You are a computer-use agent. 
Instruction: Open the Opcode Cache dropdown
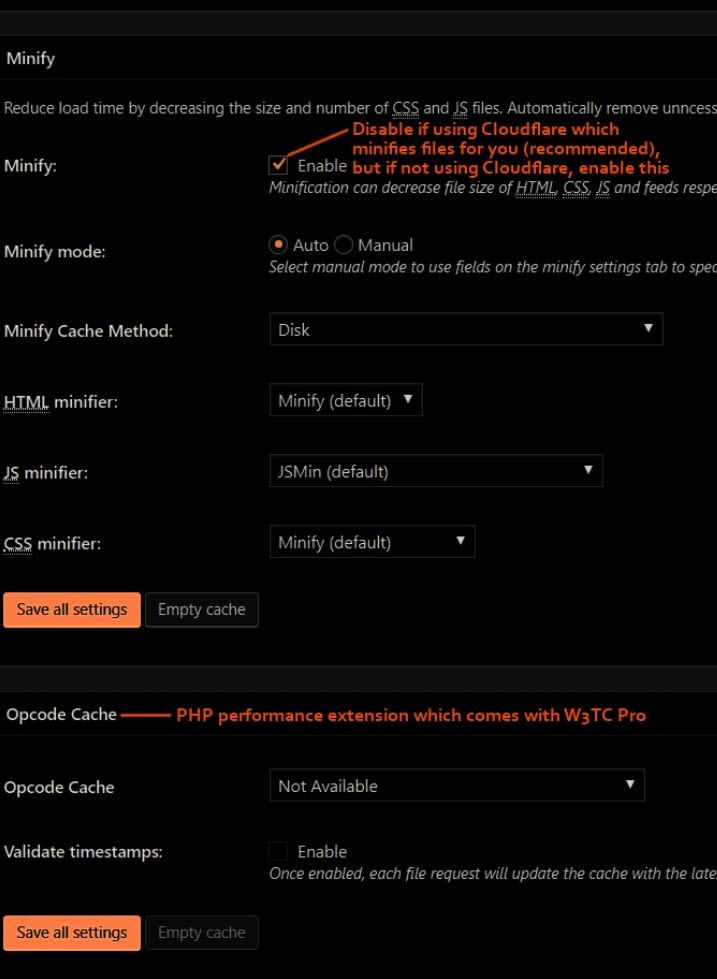(x=457, y=785)
